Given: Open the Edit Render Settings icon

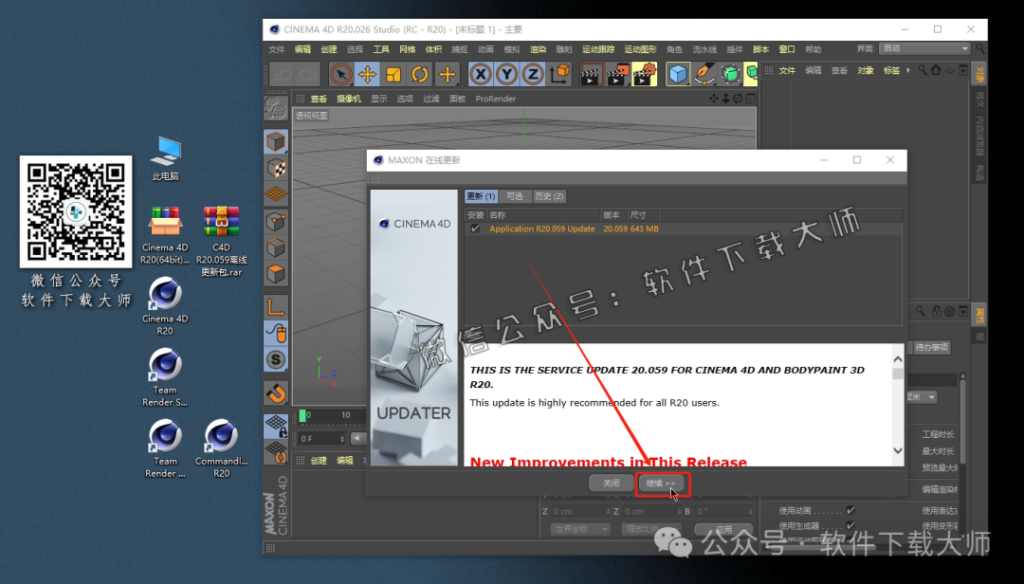Looking at the screenshot, I should 645,74.
